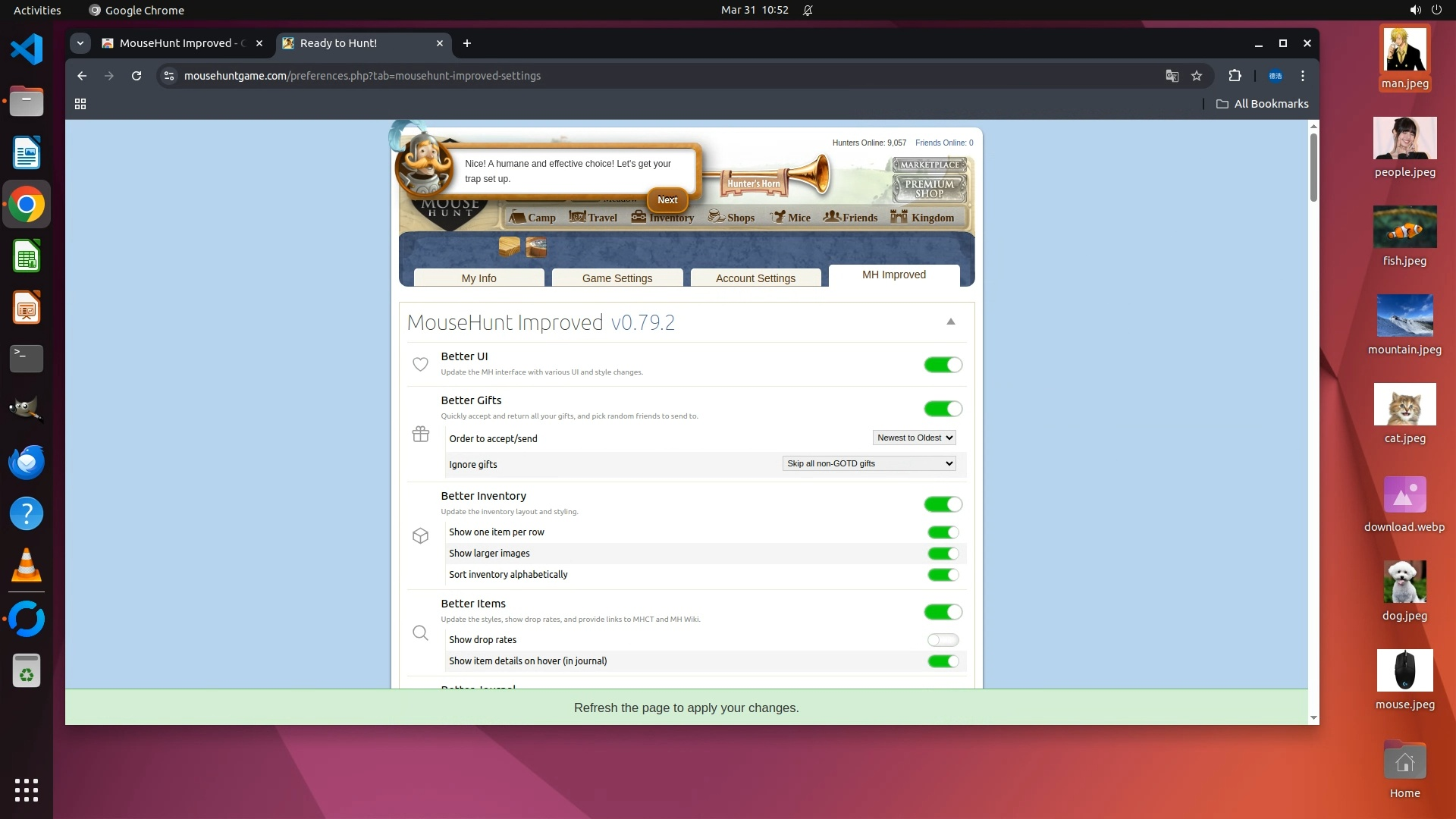Launch VLC from the Ubuntu dock
Image resolution: width=1456 pixels, height=819 pixels.
click(x=27, y=566)
